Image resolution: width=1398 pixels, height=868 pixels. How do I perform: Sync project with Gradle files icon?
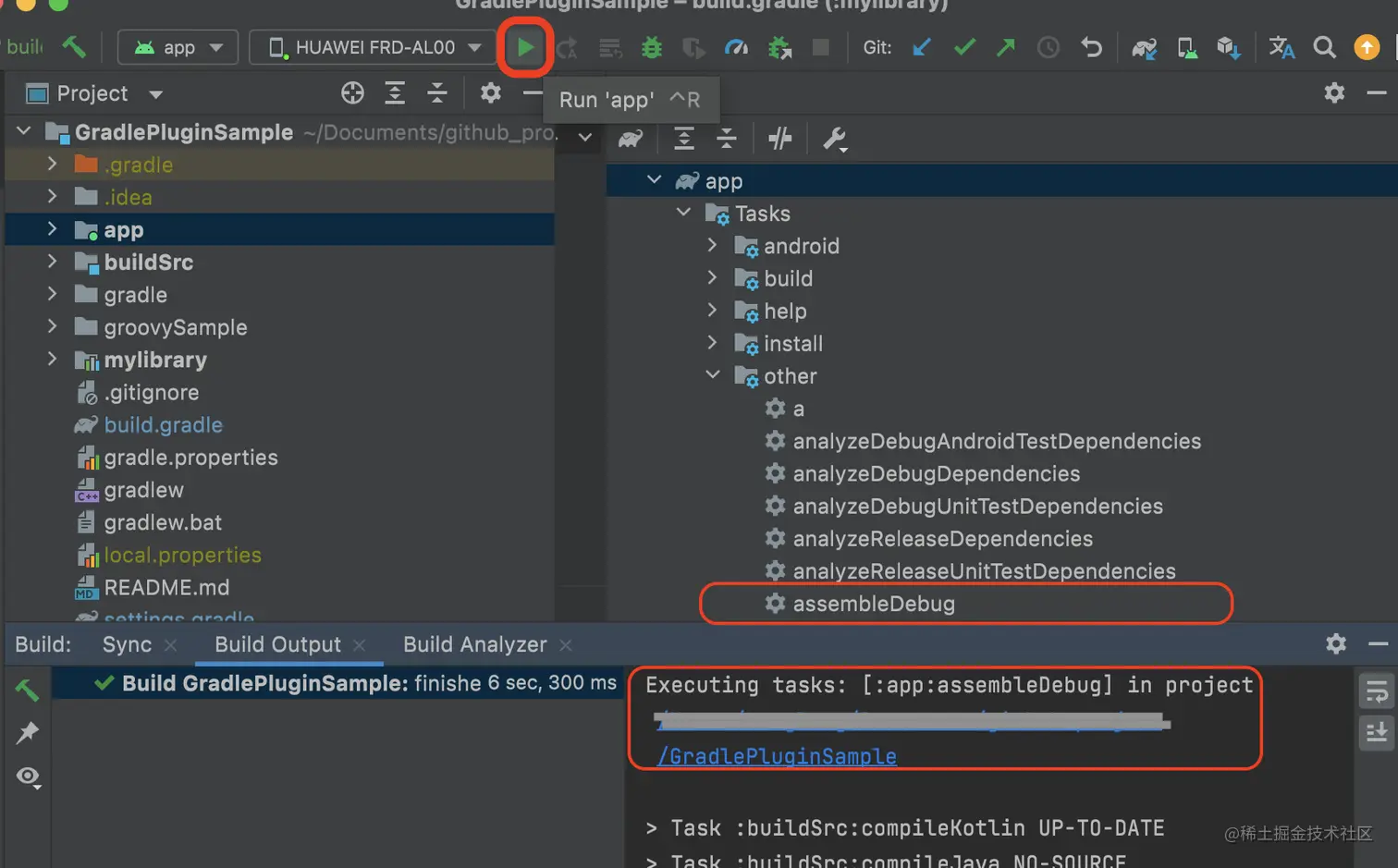[1144, 47]
